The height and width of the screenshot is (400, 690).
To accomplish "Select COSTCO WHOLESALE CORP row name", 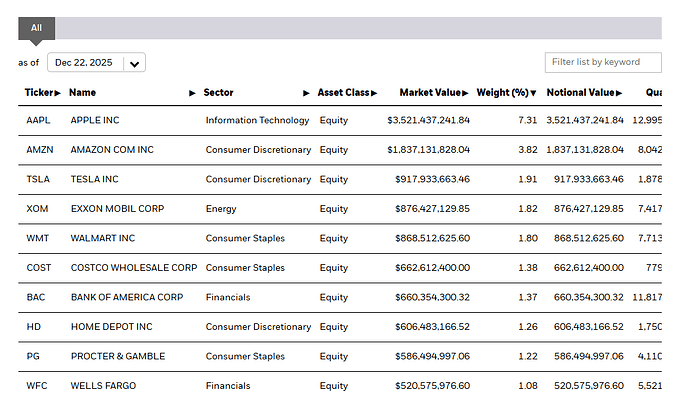I will click(x=133, y=268).
